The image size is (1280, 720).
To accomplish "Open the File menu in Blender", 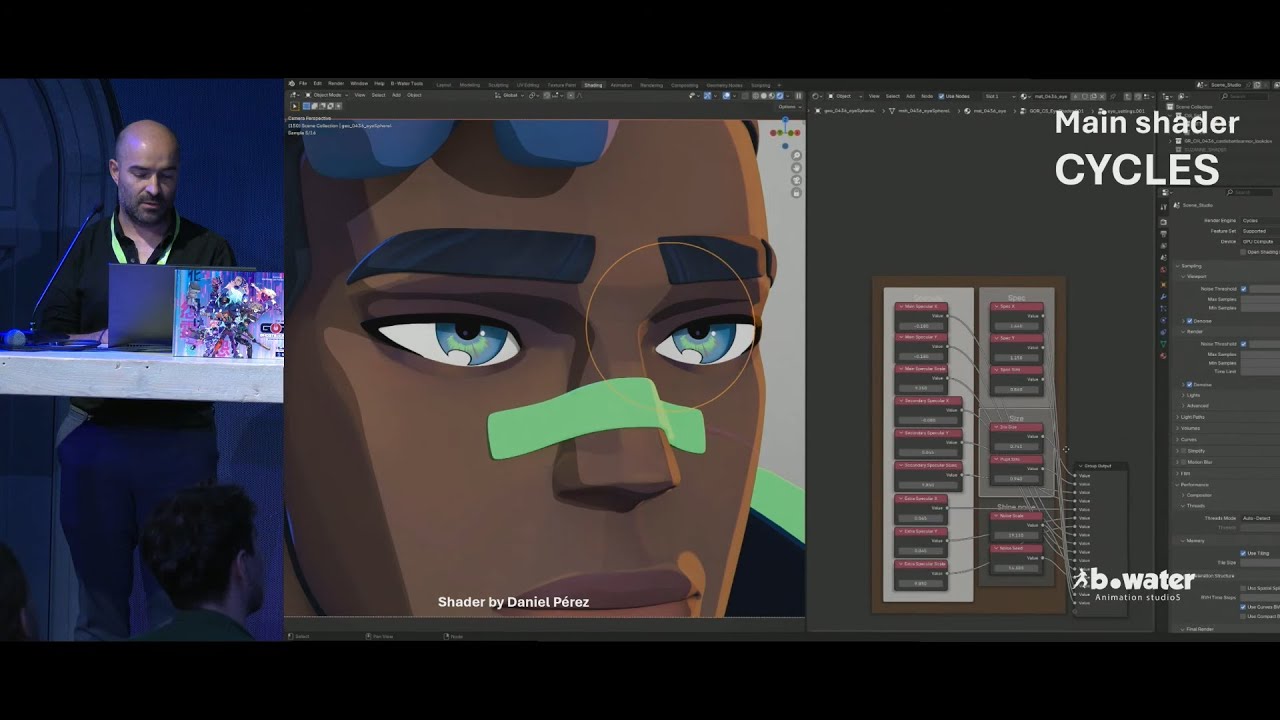I will (302, 84).
